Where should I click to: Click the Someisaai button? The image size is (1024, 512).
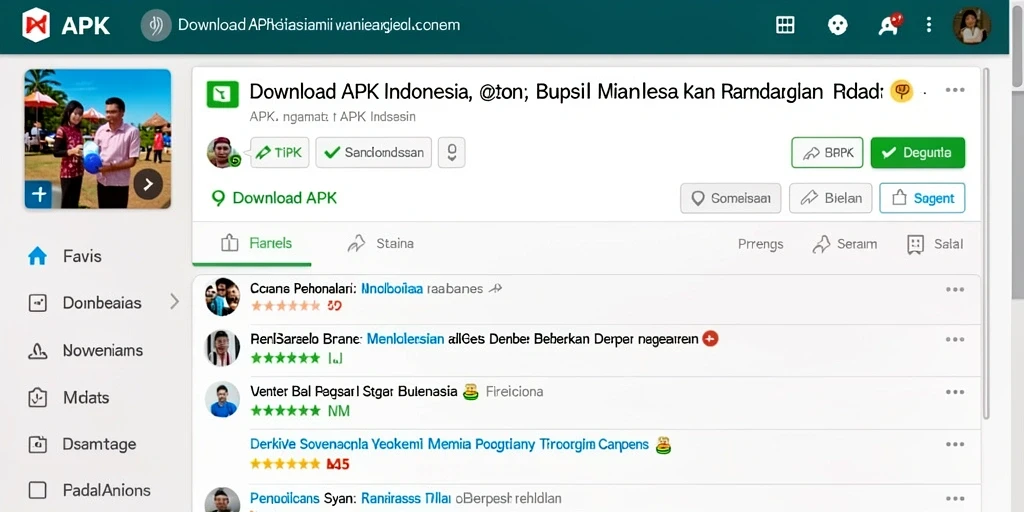731,198
